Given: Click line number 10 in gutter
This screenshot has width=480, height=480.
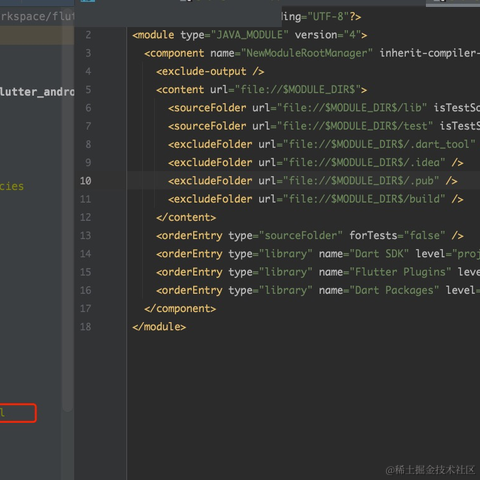Looking at the screenshot, I should (x=85, y=181).
